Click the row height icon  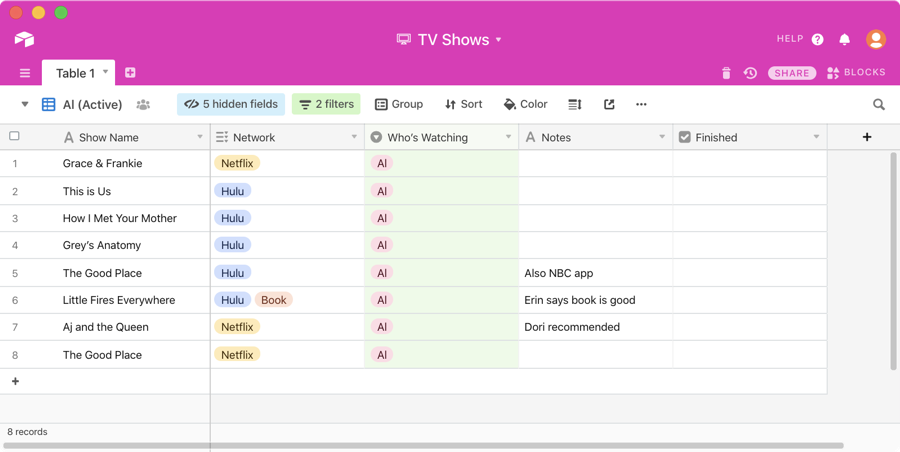pos(574,104)
